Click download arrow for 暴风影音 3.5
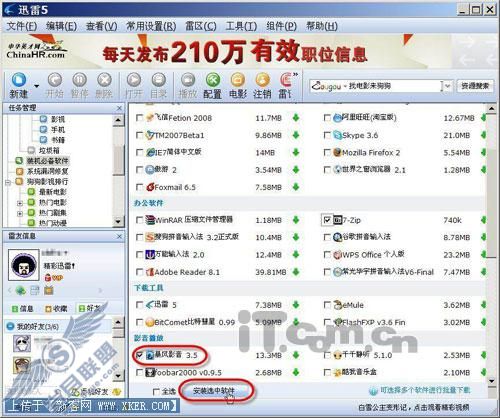This screenshot has height=418, width=500. 296,355
